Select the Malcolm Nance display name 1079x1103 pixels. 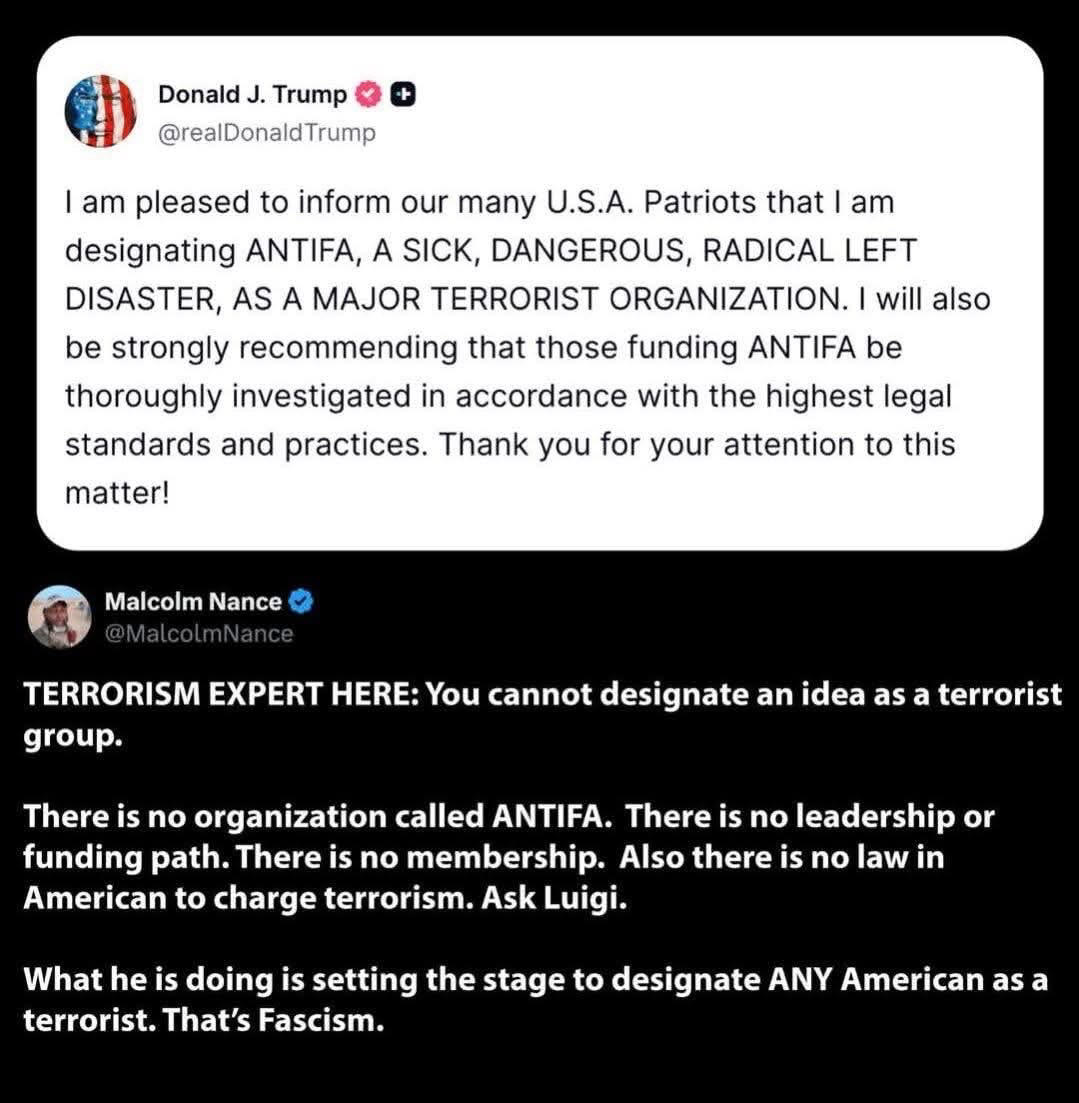coord(193,602)
